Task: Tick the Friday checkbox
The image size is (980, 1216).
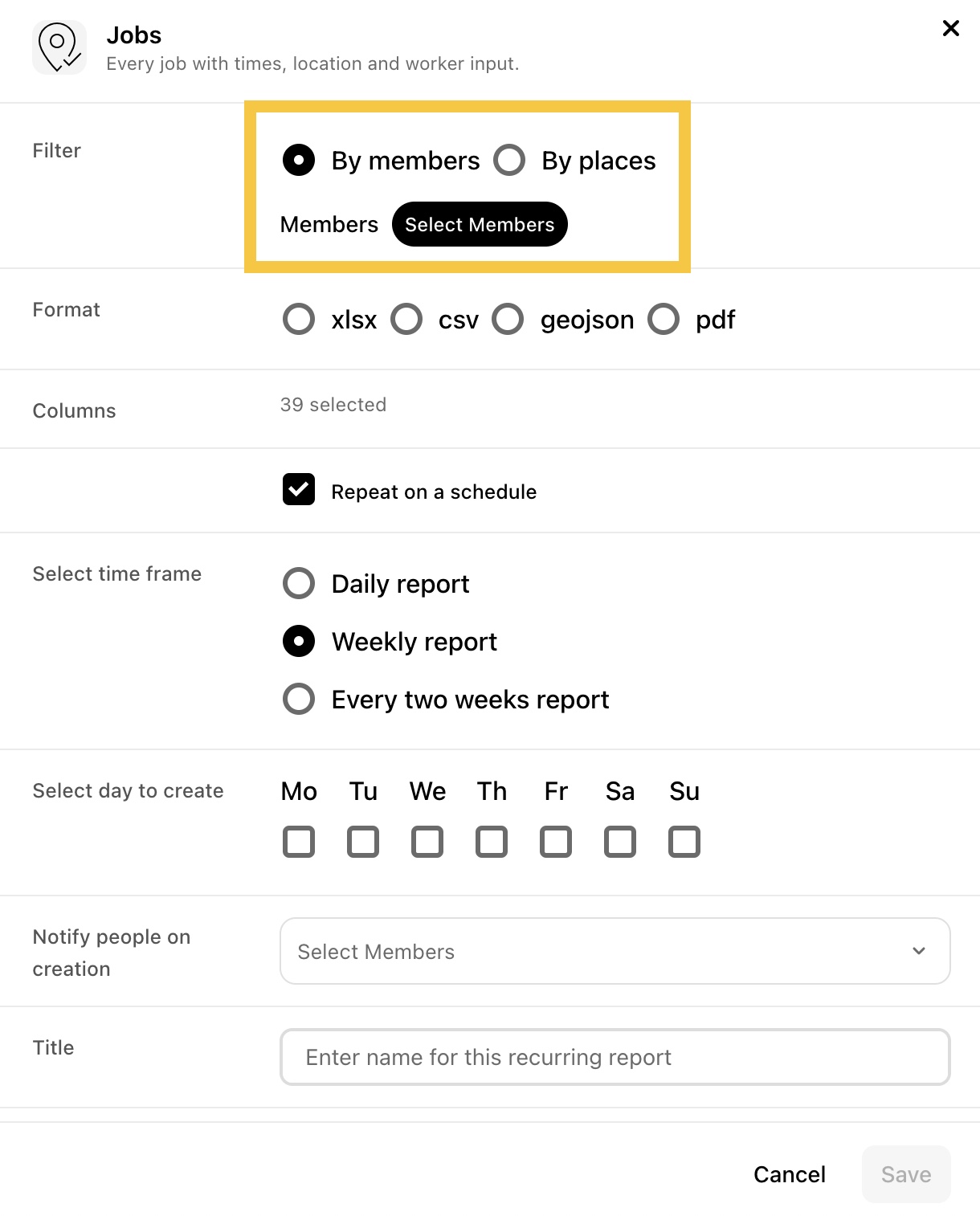Action: (556, 842)
